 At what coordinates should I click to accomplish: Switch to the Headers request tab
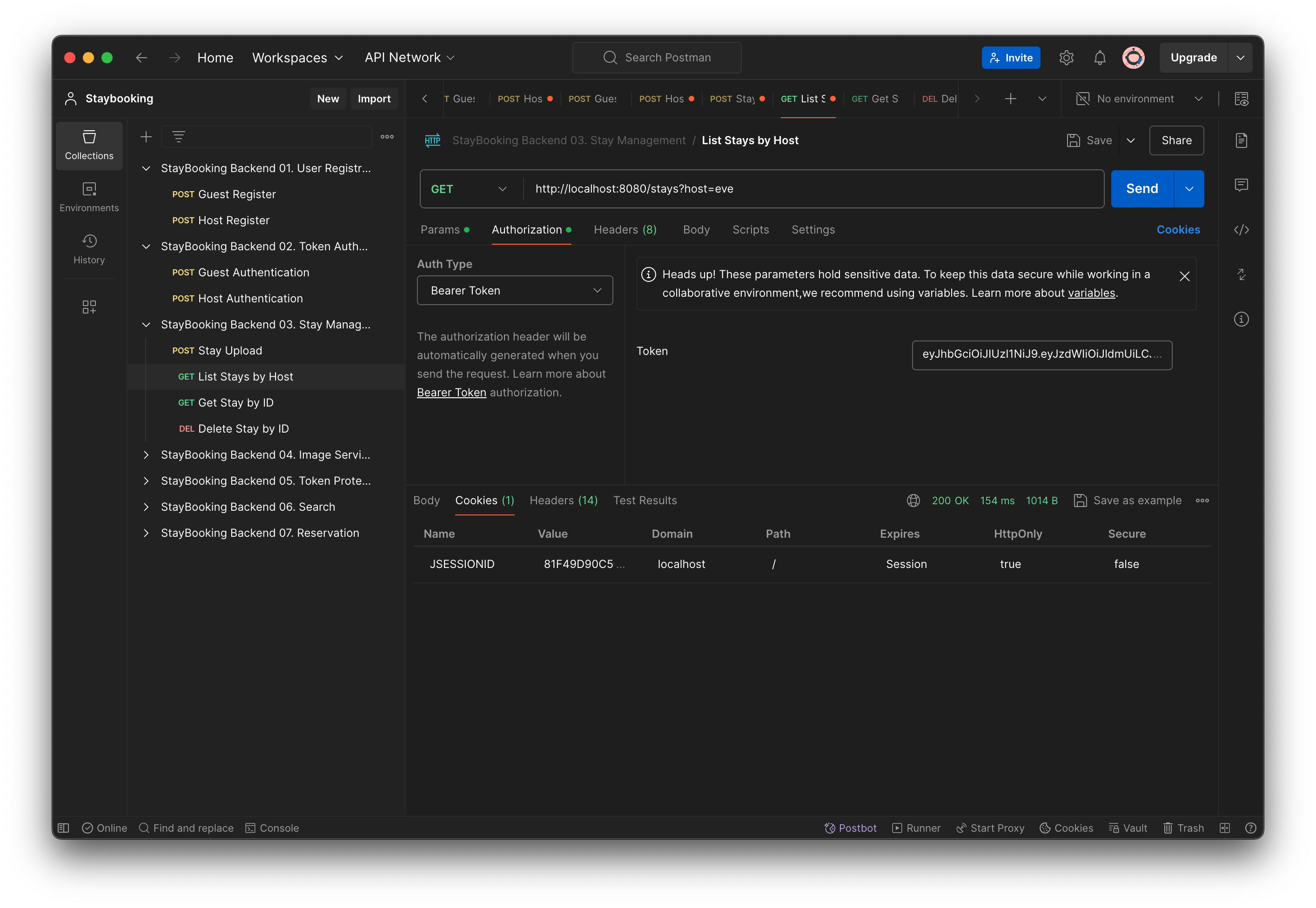tap(624, 230)
